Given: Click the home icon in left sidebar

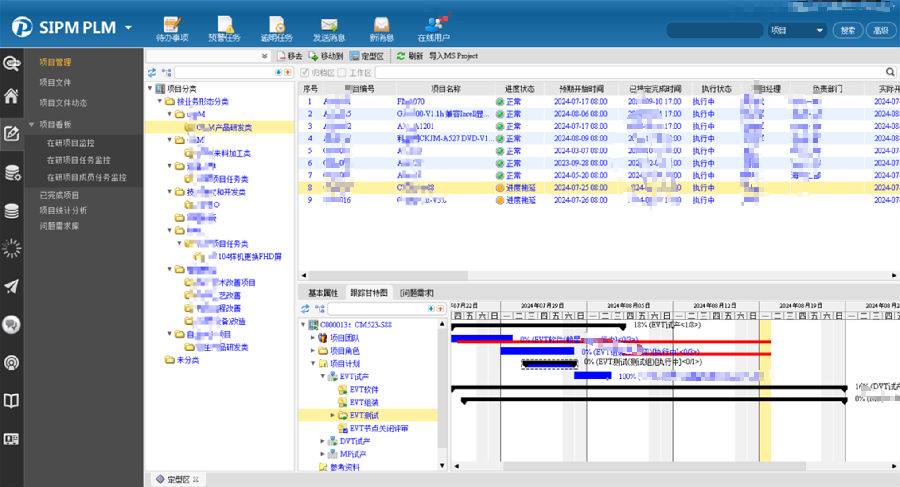Looking at the screenshot, I should coord(12,97).
